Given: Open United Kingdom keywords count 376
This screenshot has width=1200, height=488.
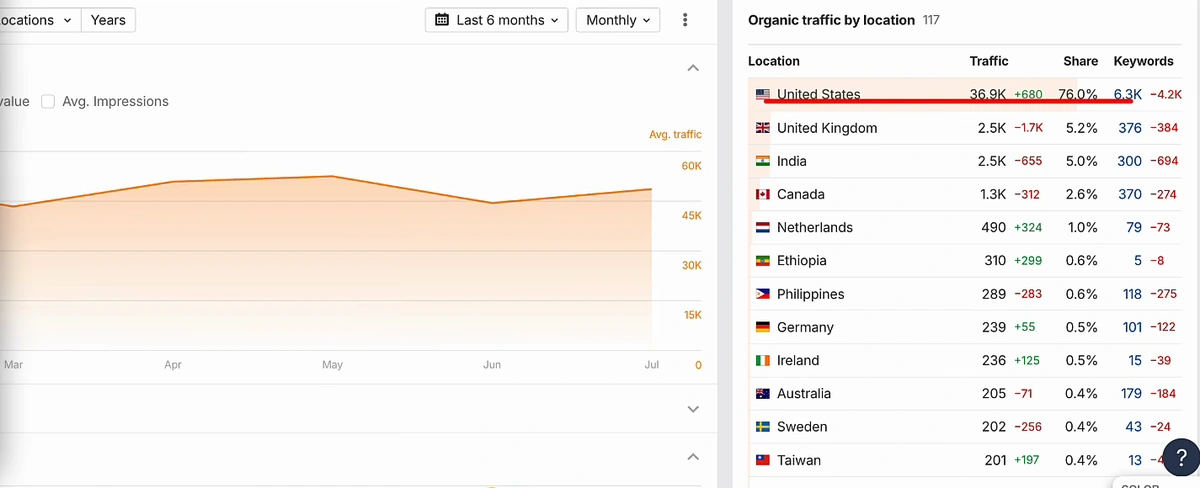Looking at the screenshot, I should (1130, 128).
